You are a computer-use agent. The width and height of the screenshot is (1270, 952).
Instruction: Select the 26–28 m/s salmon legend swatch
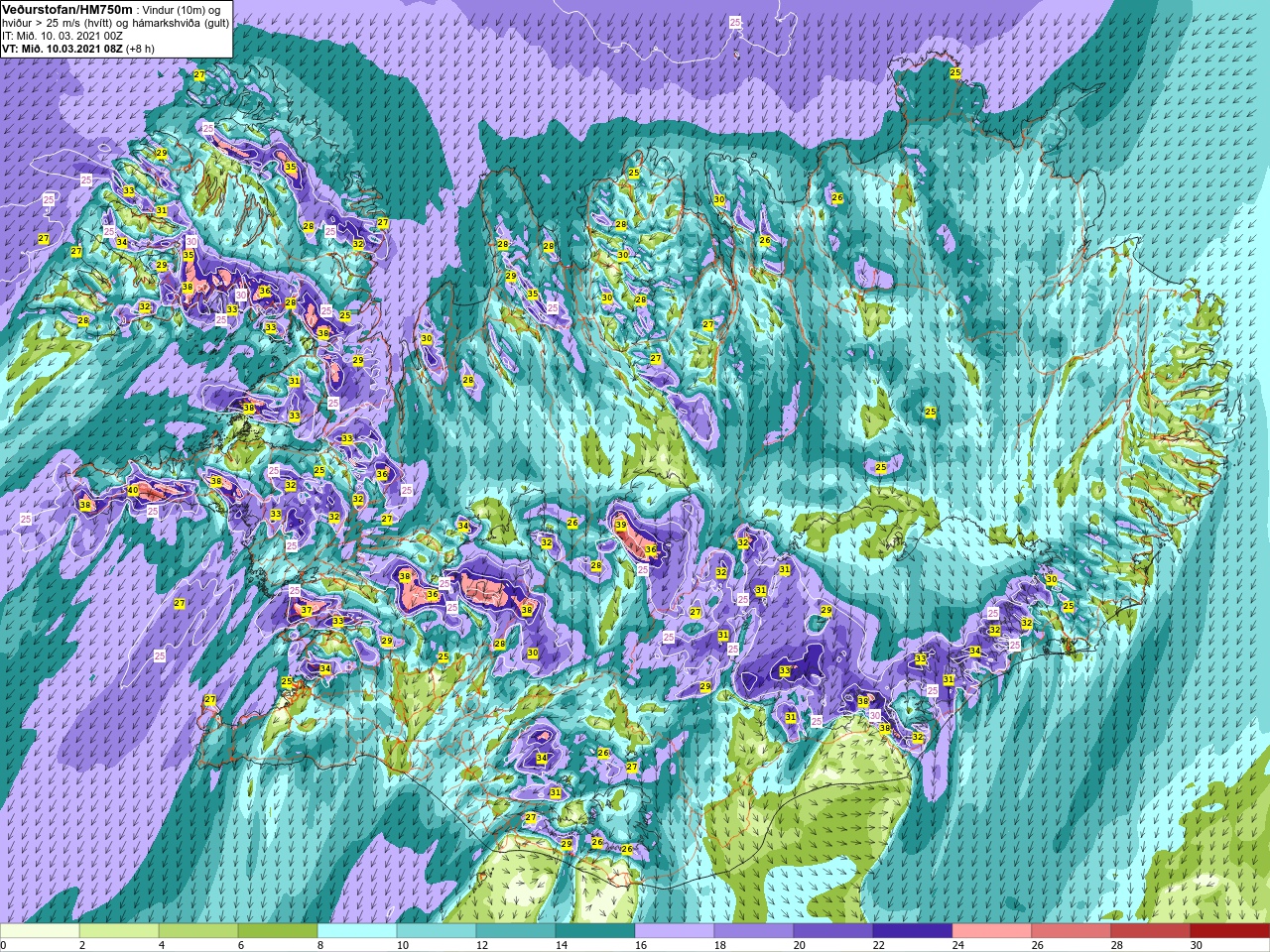point(1072,931)
